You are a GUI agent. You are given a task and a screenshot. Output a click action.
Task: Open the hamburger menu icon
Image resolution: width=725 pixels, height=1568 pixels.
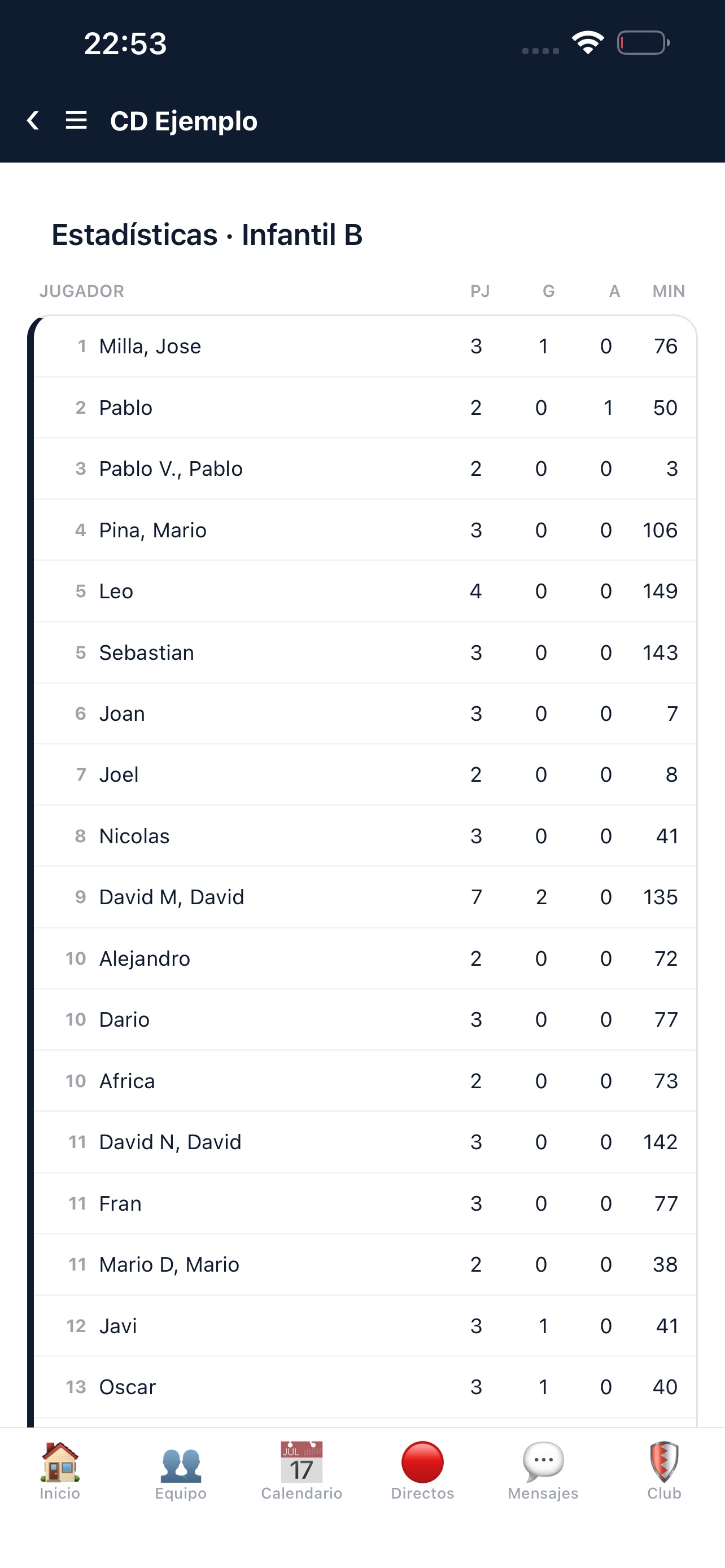76,121
